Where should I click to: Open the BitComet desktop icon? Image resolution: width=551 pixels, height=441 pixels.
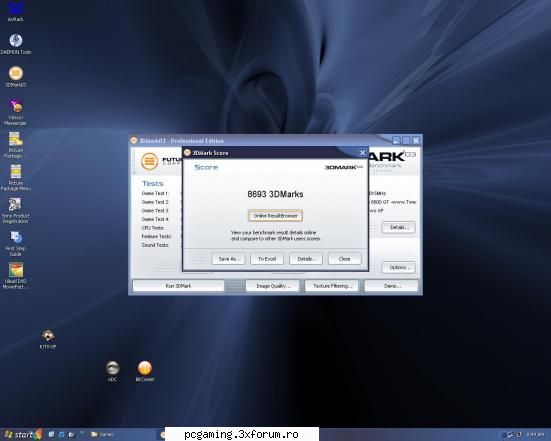(x=145, y=371)
